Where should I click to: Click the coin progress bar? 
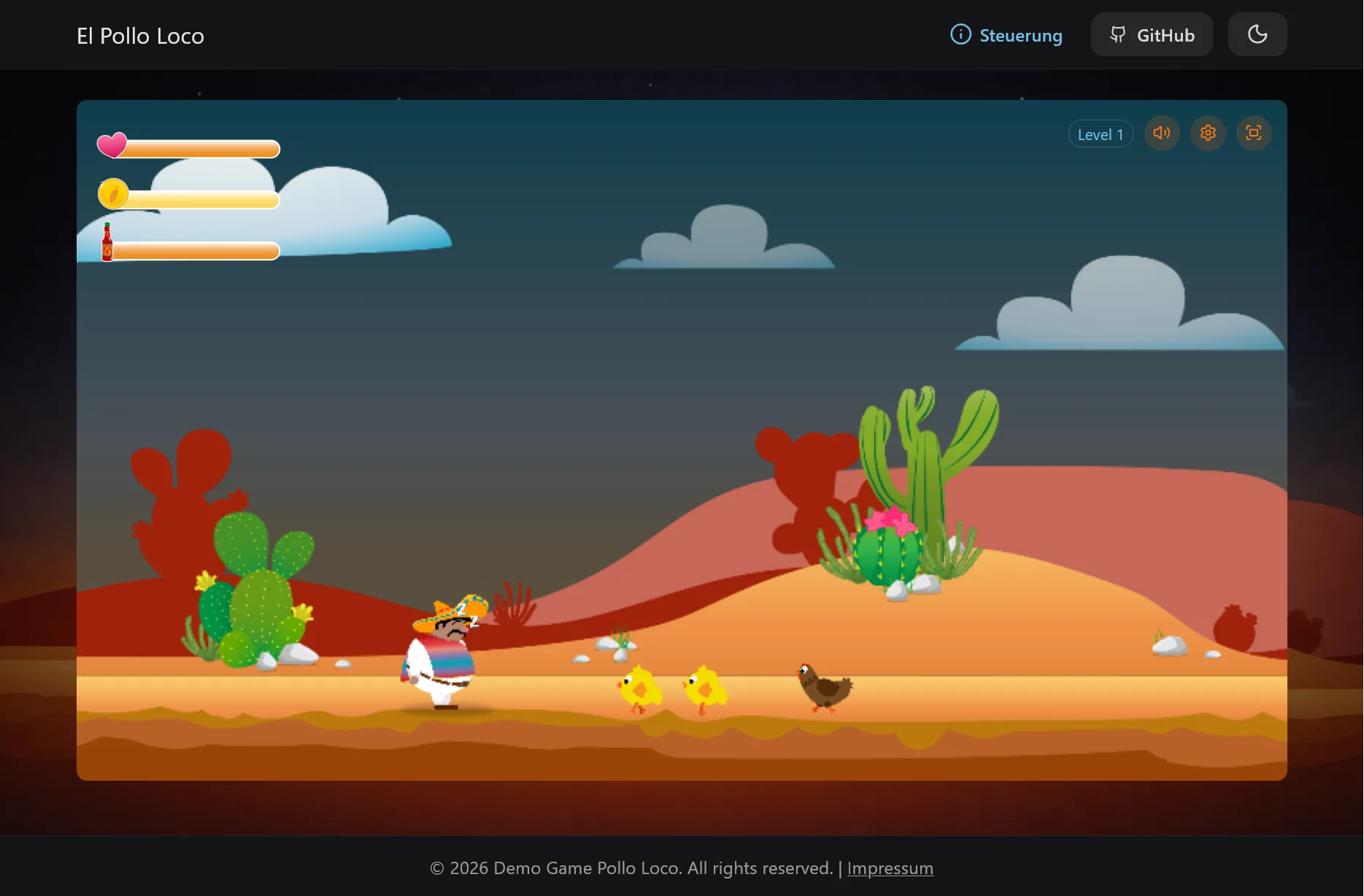point(197,200)
